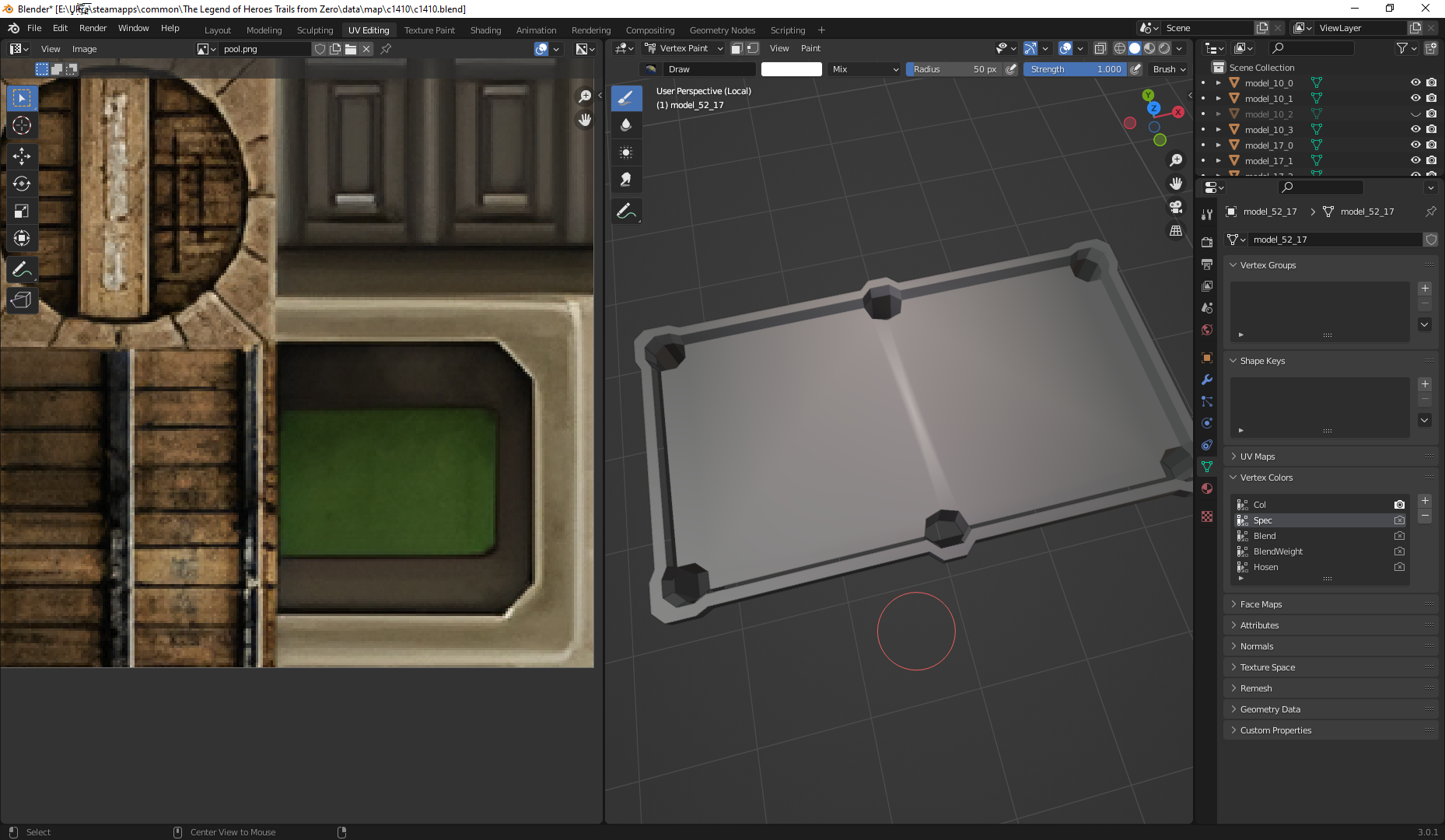Viewport: 1445px width, 840px height.
Task: Disable render for model_10_3 camera icon
Action: [1432, 129]
